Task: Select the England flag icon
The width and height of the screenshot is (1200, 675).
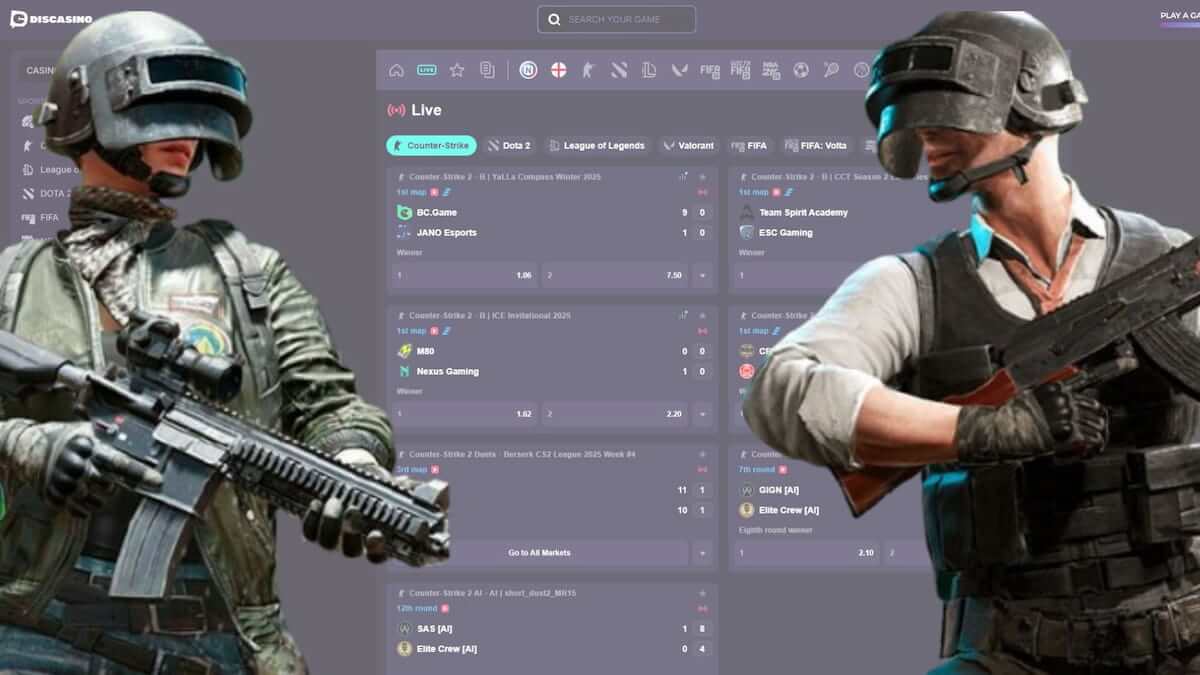Action: [x=559, y=70]
